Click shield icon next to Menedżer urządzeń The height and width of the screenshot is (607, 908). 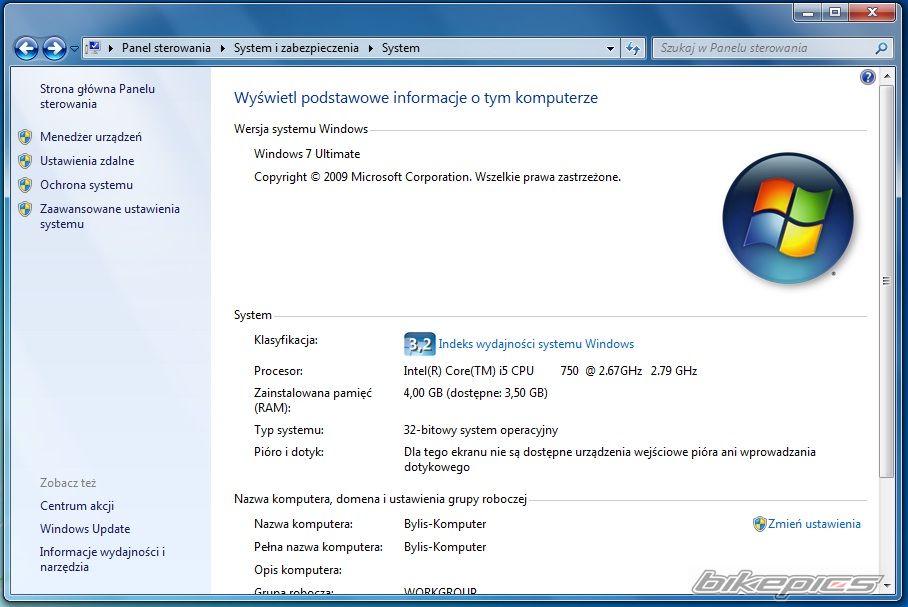pos(25,137)
